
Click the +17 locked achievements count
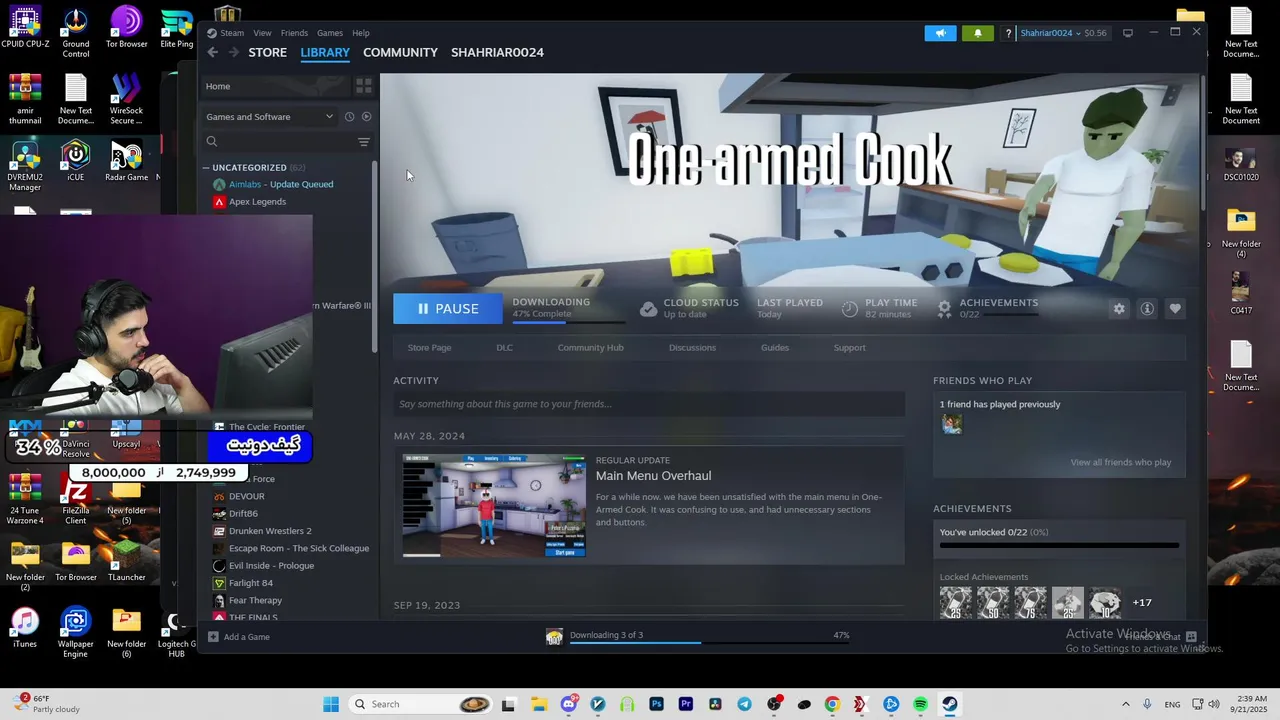pyautogui.click(x=1142, y=603)
